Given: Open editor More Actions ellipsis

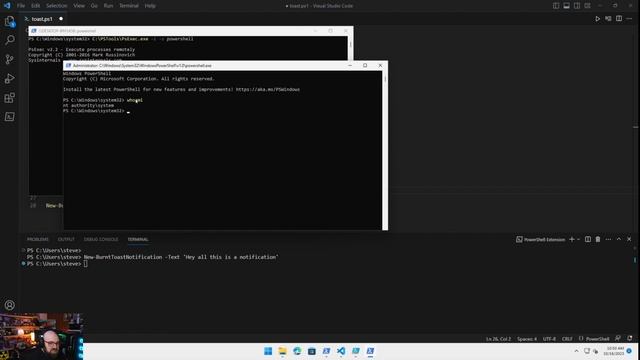Looking at the screenshot, I should click(629, 19).
